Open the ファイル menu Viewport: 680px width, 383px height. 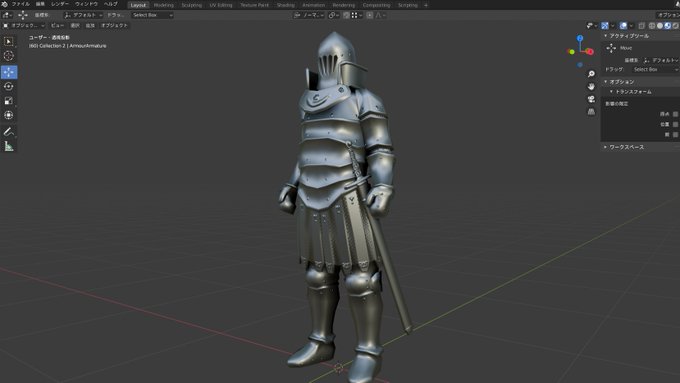[x=20, y=4]
